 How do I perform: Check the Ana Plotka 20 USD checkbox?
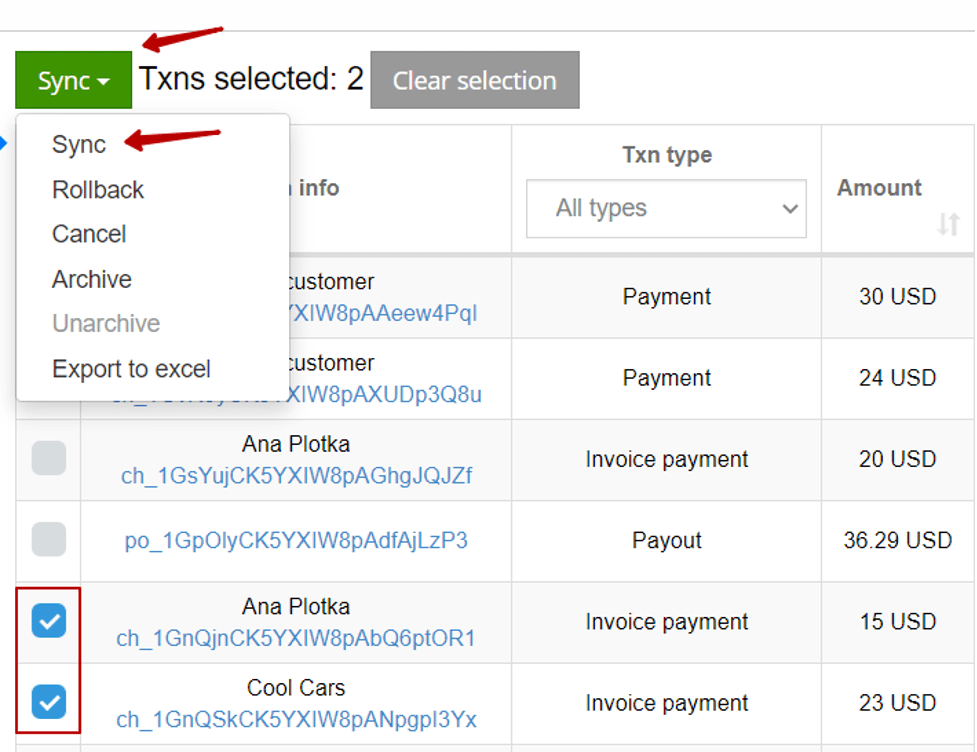[x=49, y=458]
